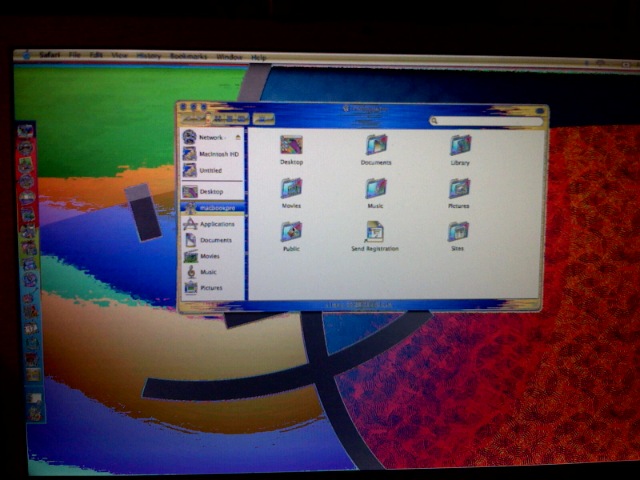
Task: Select the Untitled volume in the sidebar
Action: click(211, 170)
